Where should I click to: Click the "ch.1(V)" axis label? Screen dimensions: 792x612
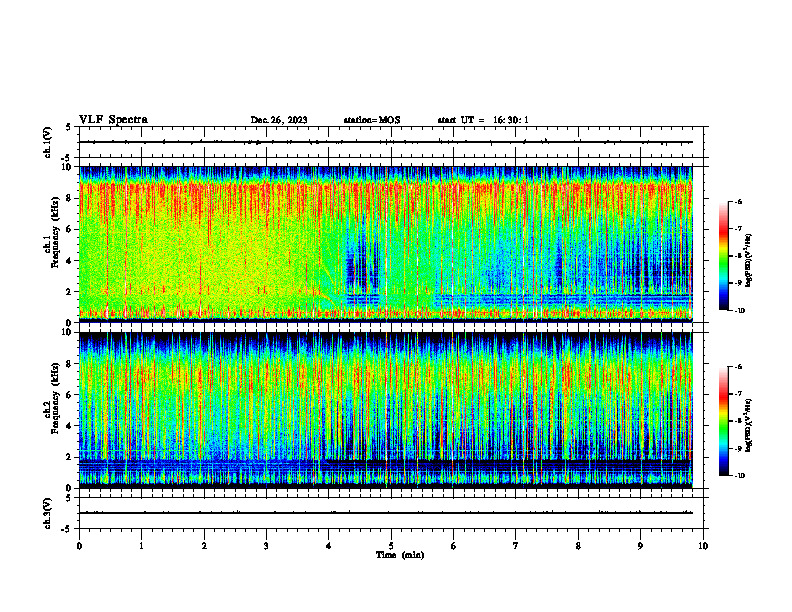tap(48, 142)
